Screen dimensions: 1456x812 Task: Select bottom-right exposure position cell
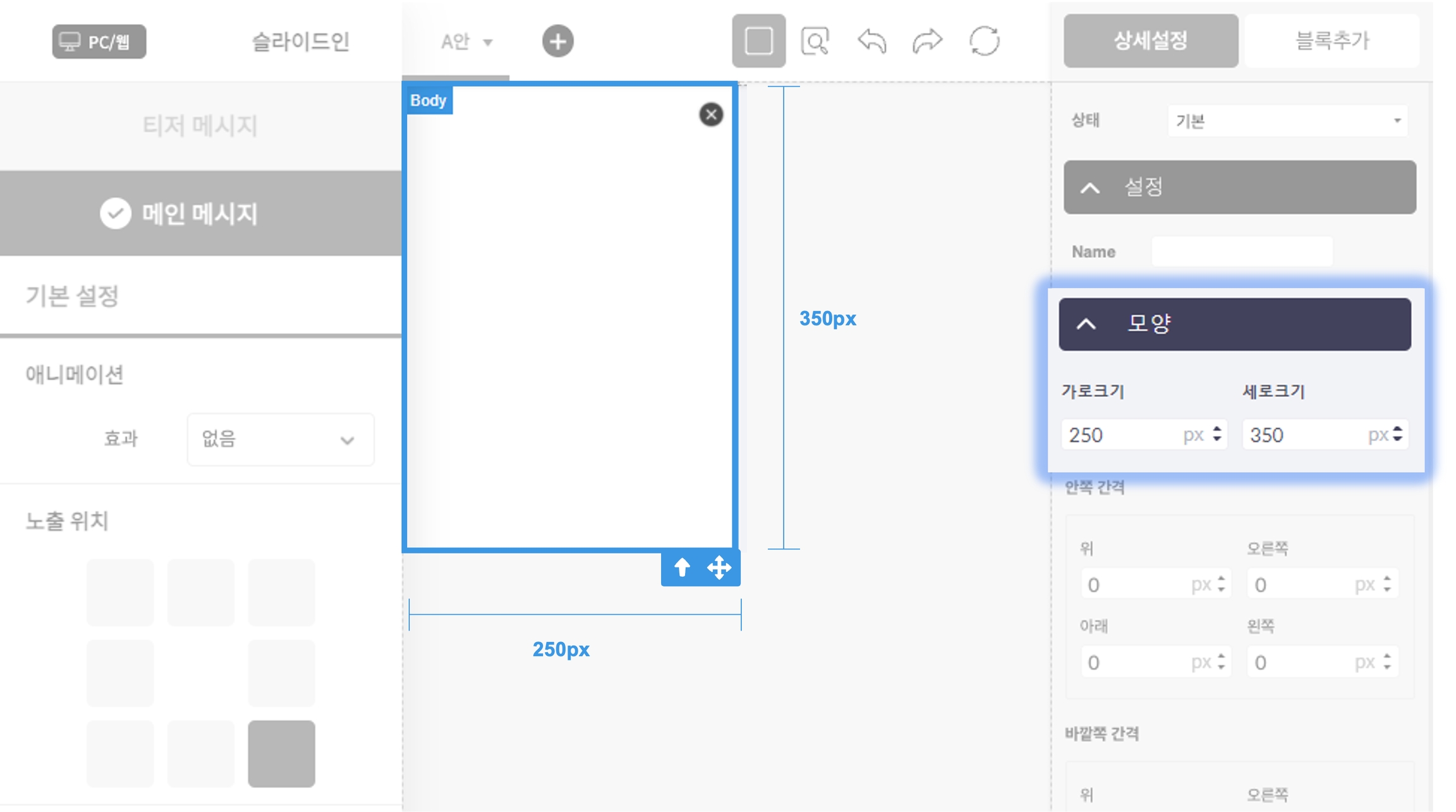pyautogui.click(x=281, y=753)
